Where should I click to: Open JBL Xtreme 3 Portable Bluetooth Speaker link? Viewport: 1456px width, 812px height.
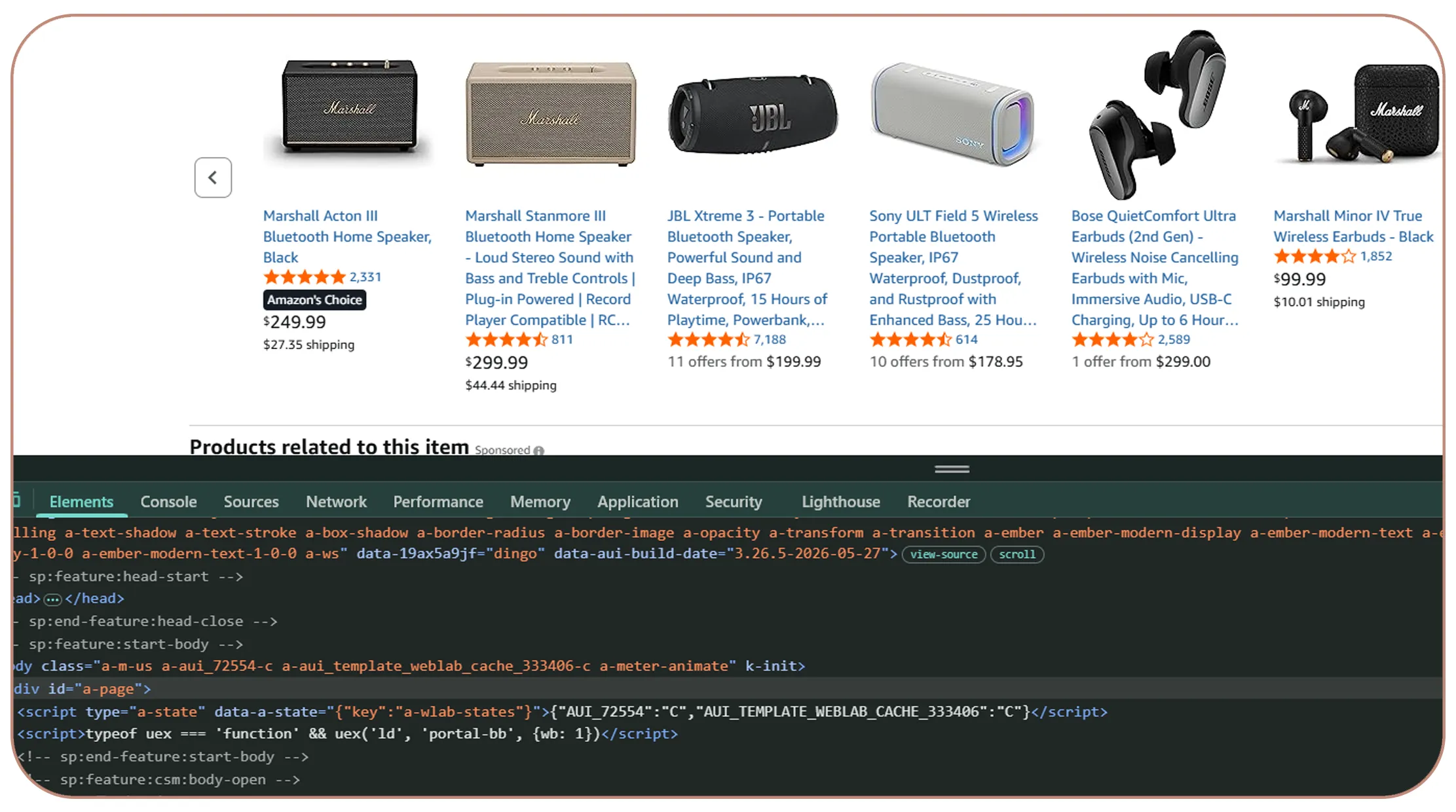click(747, 268)
